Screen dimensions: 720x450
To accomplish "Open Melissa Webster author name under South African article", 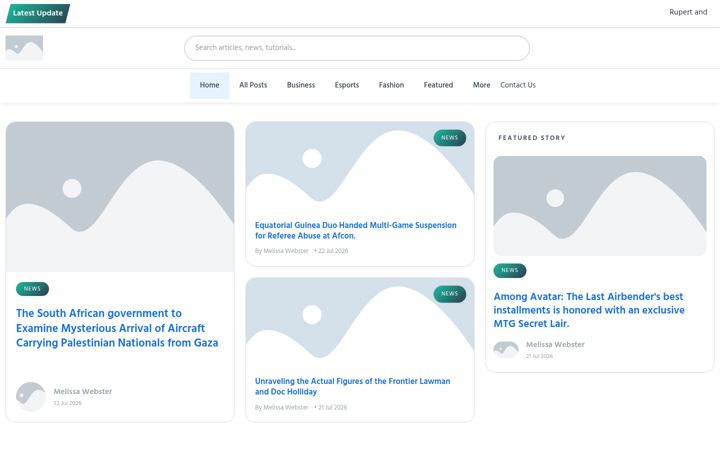I will pyautogui.click(x=83, y=391).
